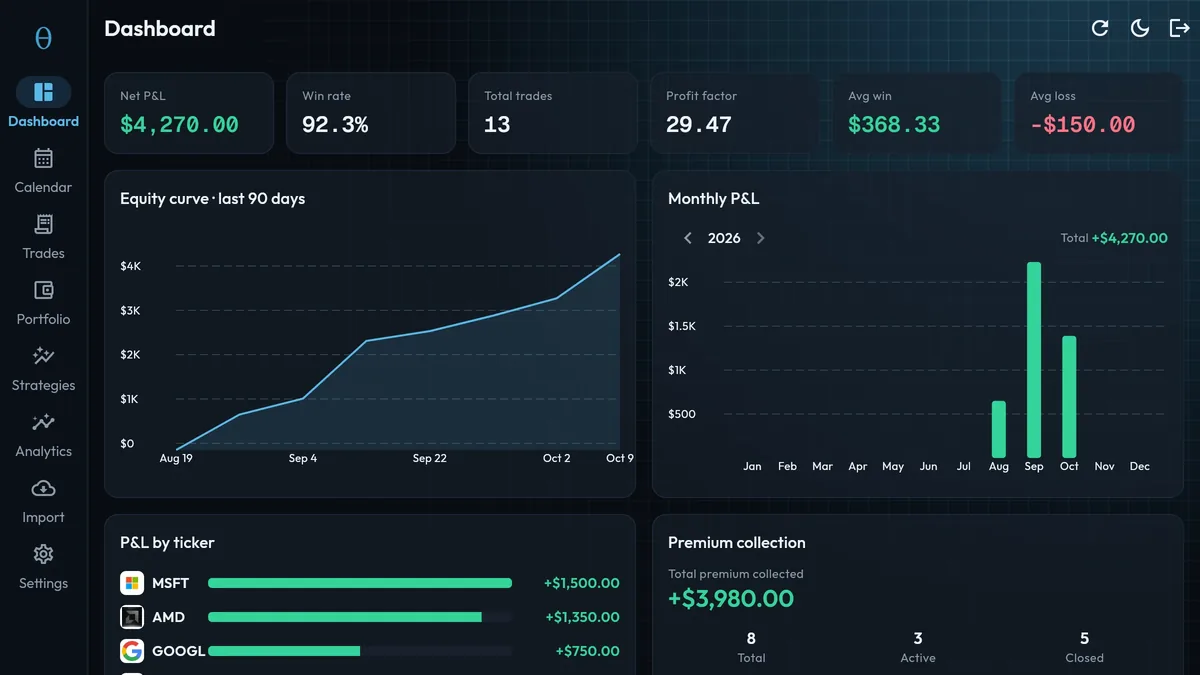Click the Oct 2 axis label

click(557, 458)
